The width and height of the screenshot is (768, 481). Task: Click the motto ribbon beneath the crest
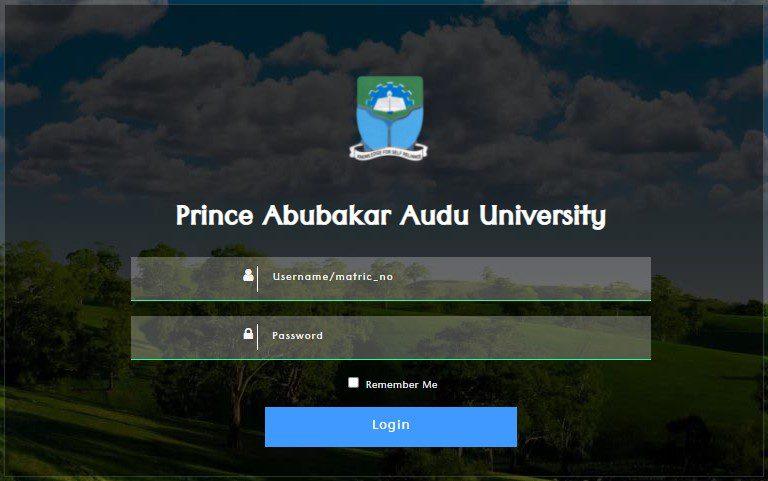tap(389, 153)
